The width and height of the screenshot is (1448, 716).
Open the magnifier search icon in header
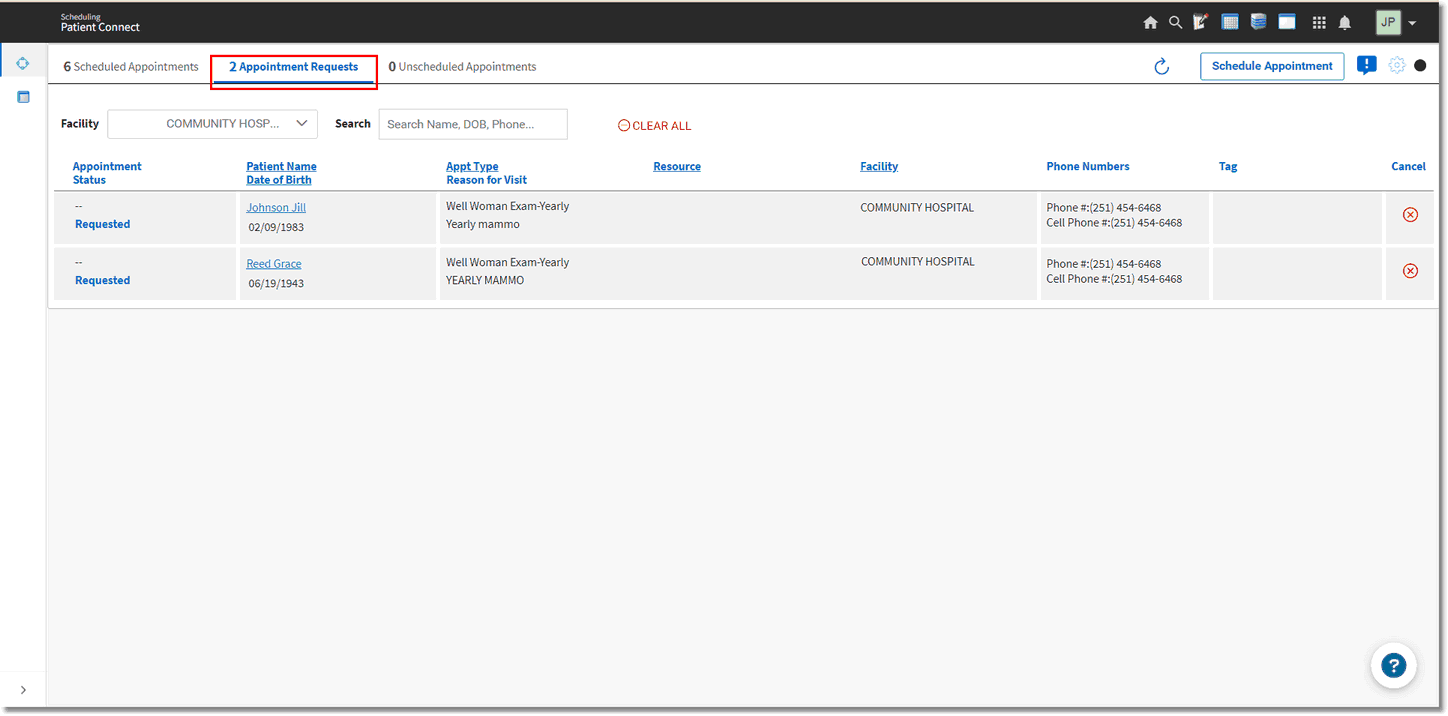pyautogui.click(x=1175, y=22)
